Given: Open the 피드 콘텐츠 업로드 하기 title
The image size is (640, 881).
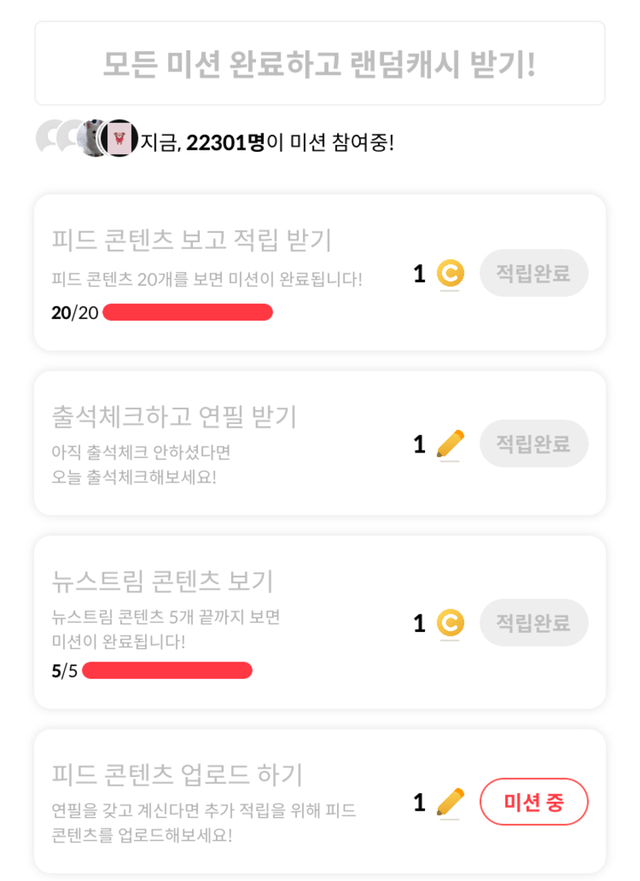Looking at the screenshot, I should 177,774.
